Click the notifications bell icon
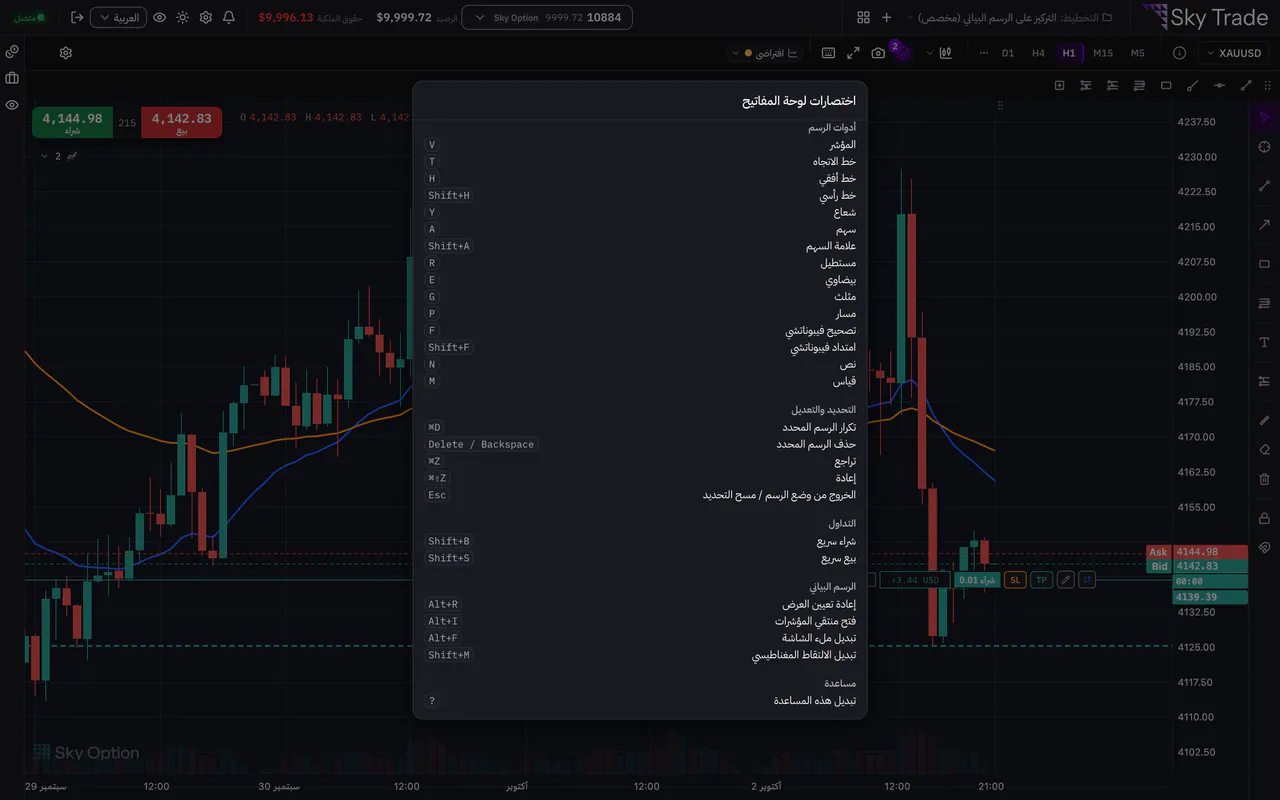1280x800 pixels. 229,18
